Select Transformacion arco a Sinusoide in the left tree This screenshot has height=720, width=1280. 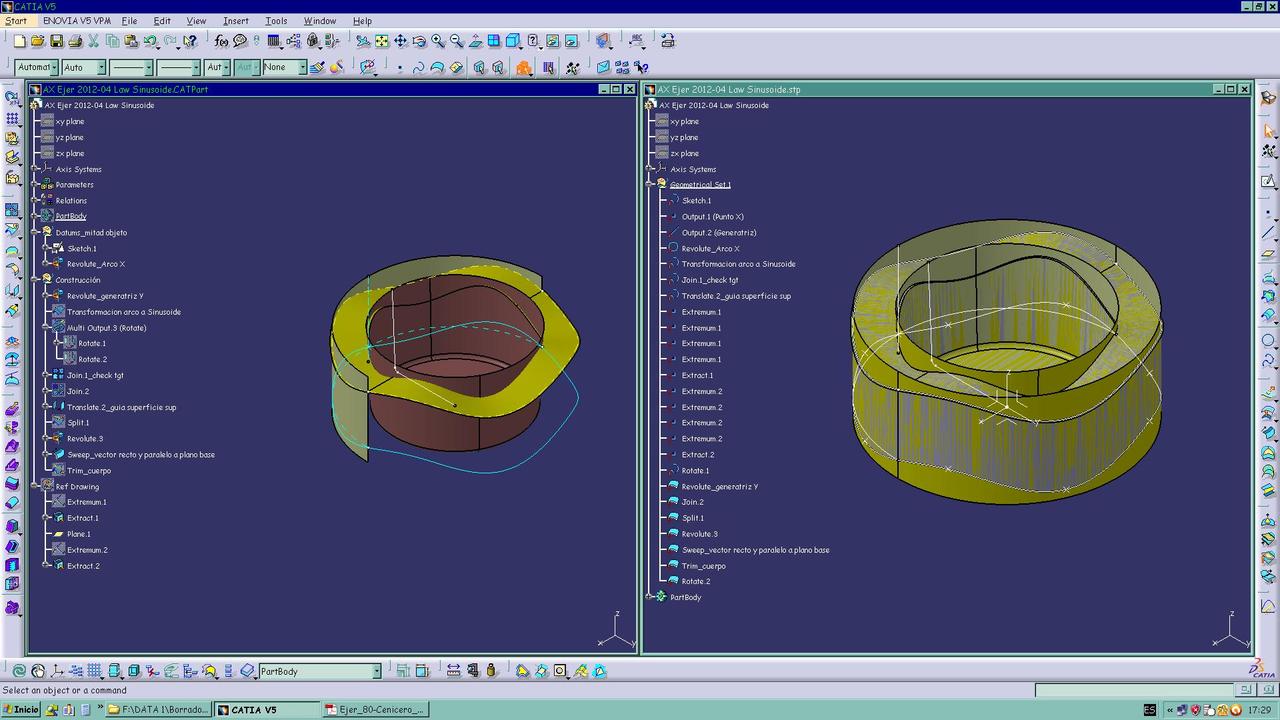coord(124,312)
